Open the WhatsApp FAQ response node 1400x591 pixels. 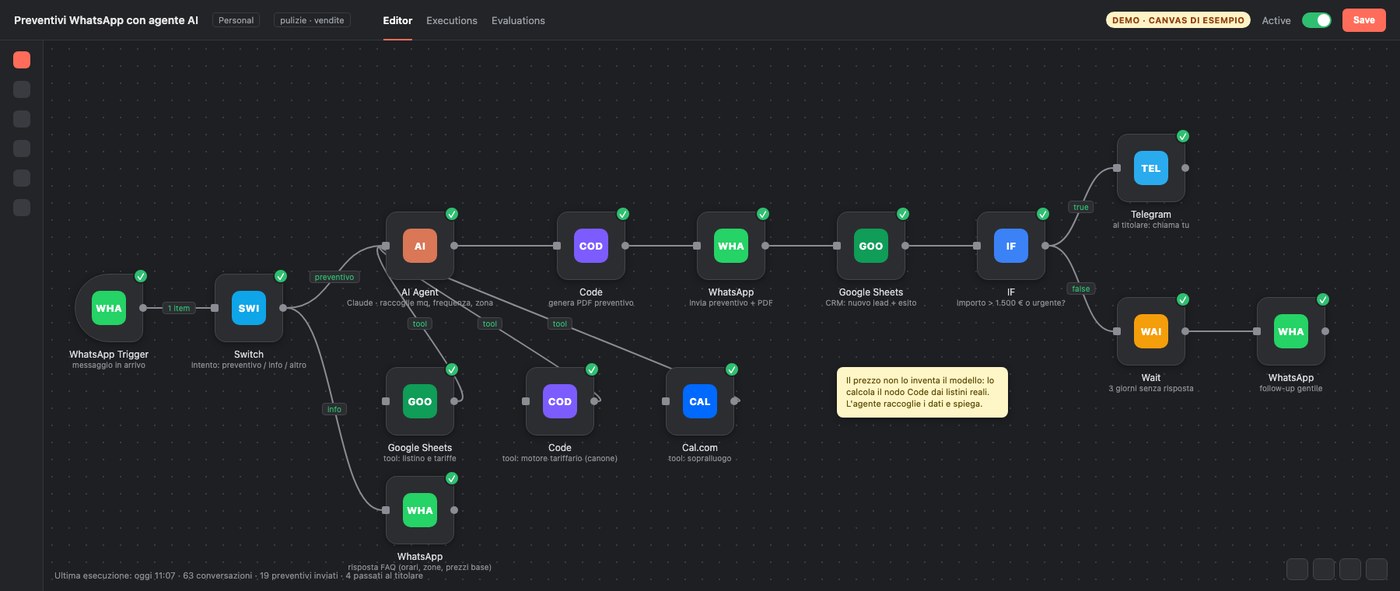pyautogui.click(x=420, y=510)
